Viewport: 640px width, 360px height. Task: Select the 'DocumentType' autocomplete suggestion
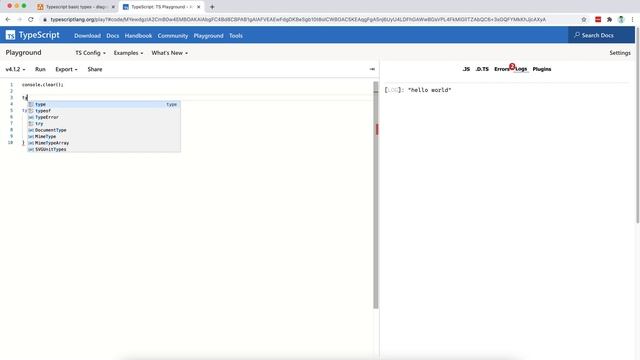(104, 130)
